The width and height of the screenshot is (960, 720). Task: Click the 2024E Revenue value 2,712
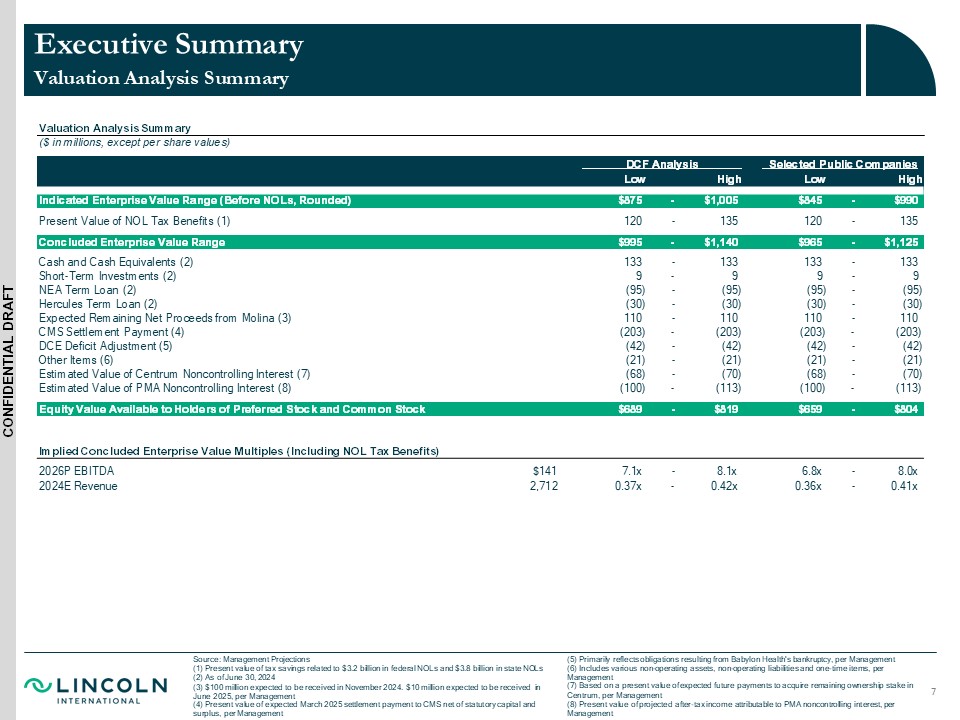(543, 486)
